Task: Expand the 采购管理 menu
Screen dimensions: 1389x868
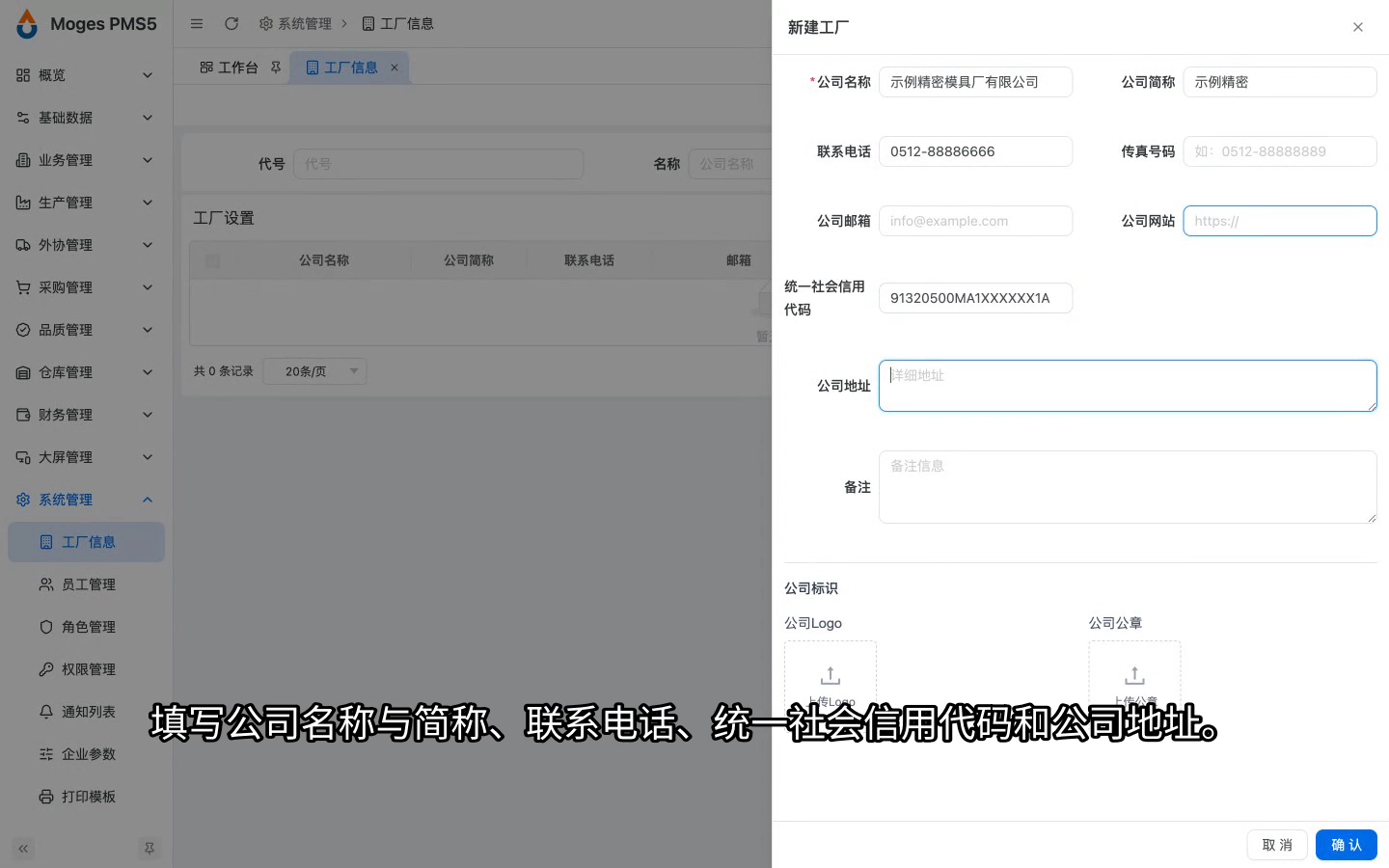Action: click(x=86, y=287)
